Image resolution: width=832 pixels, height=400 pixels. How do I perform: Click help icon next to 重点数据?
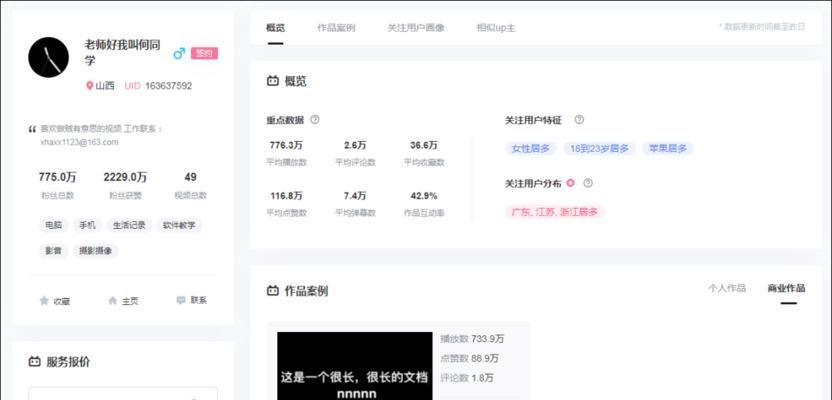click(x=315, y=119)
